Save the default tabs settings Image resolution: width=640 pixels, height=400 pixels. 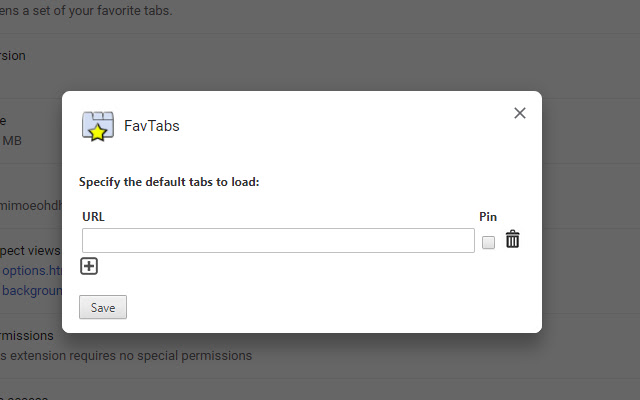[x=103, y=308]
